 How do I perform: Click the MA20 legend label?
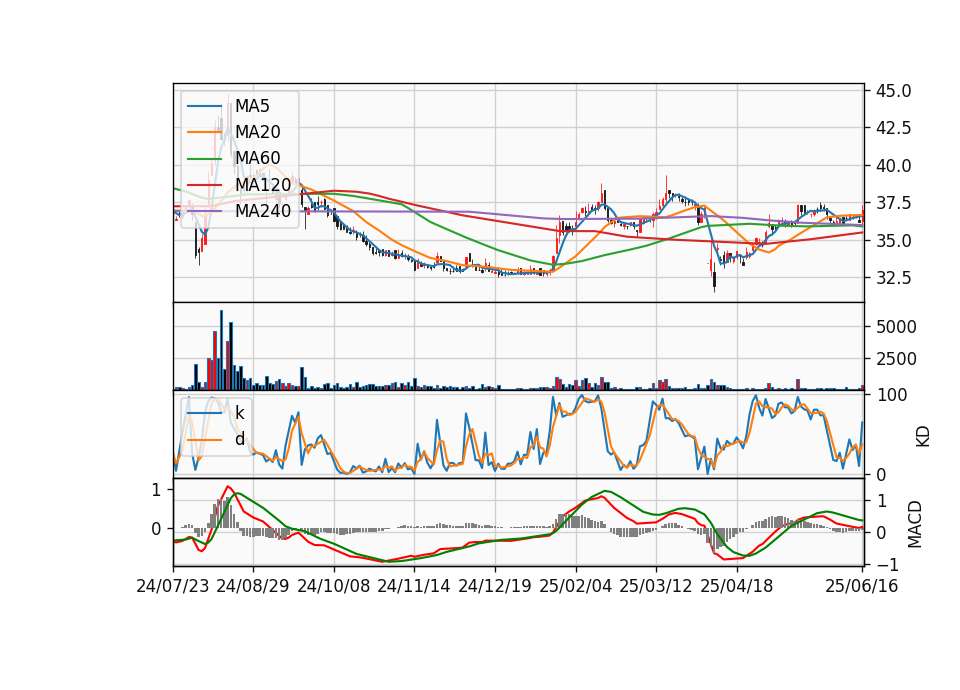pyautogui.click(x=258, y=132)
